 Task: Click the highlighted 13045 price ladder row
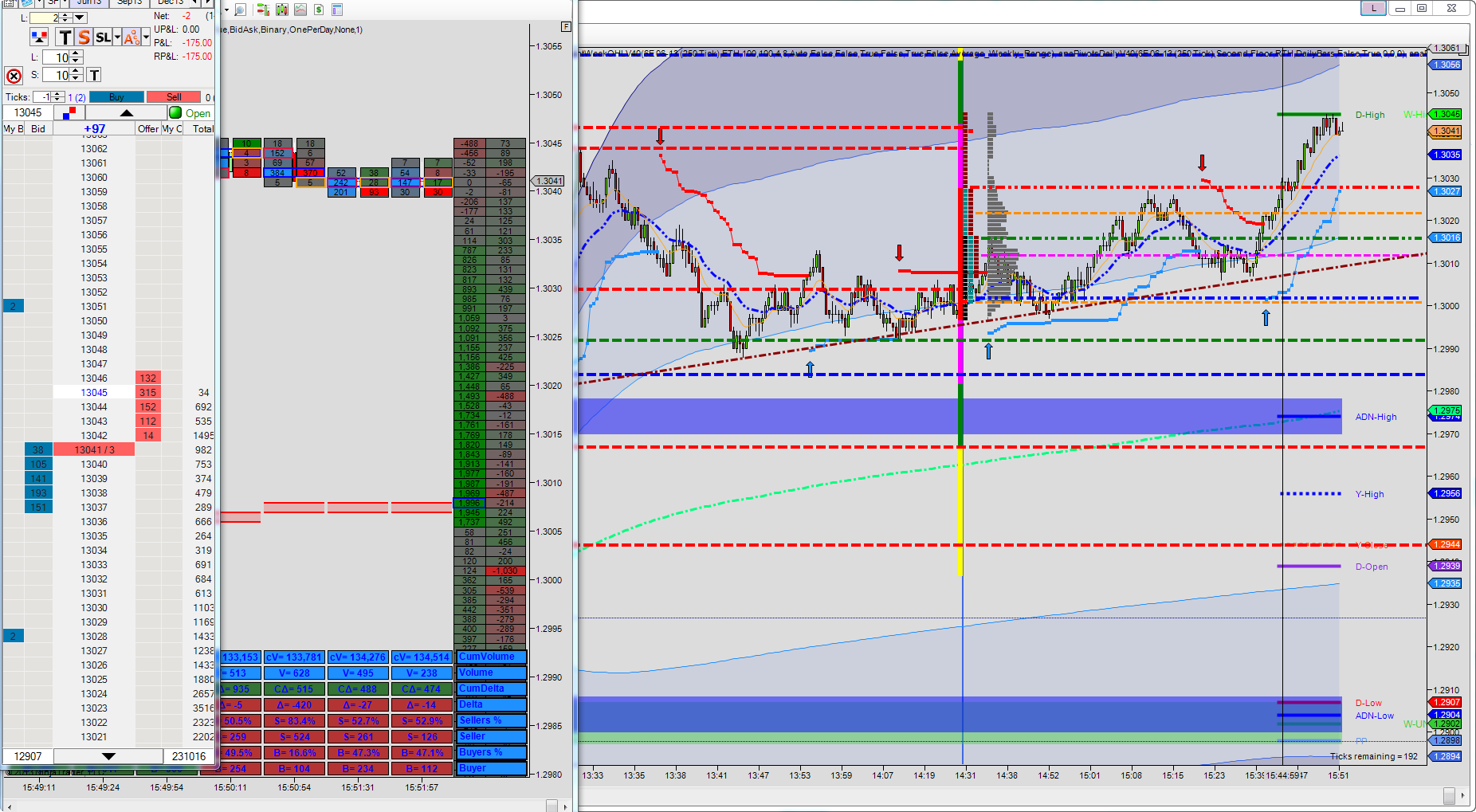tap(93, 393)
